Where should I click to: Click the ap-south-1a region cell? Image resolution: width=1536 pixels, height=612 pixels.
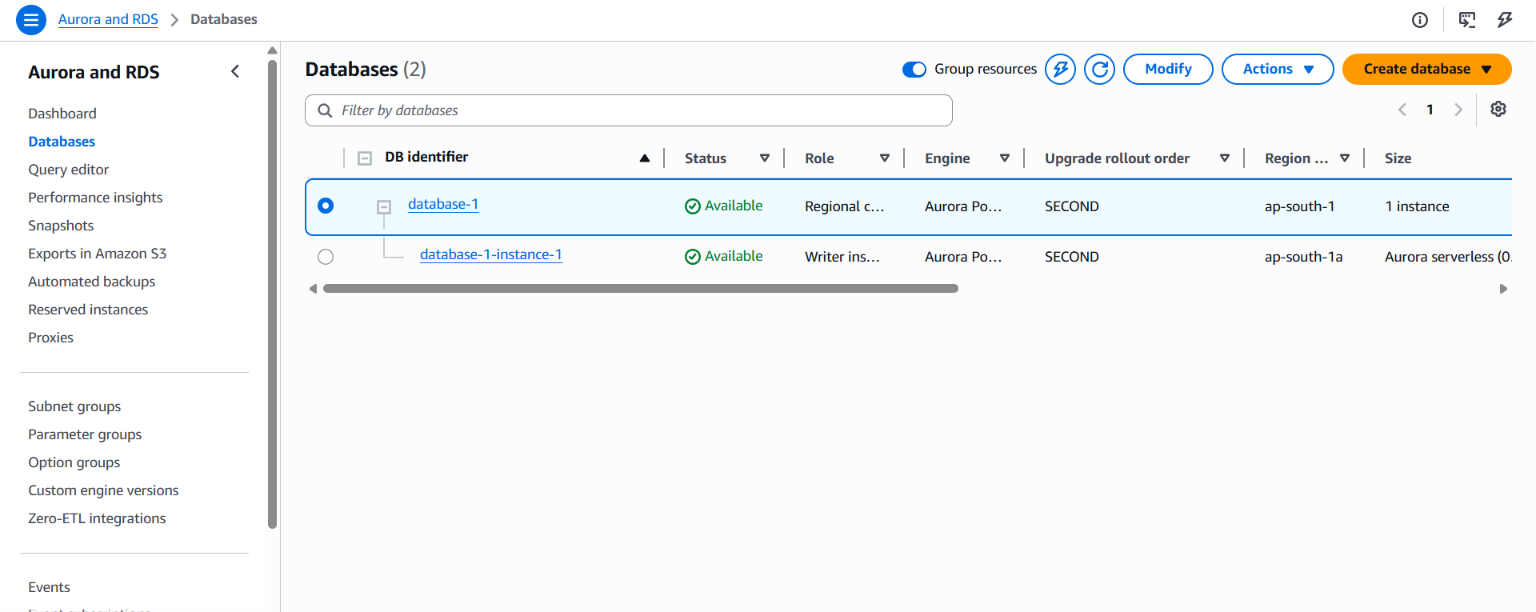tap(1304, 257)
